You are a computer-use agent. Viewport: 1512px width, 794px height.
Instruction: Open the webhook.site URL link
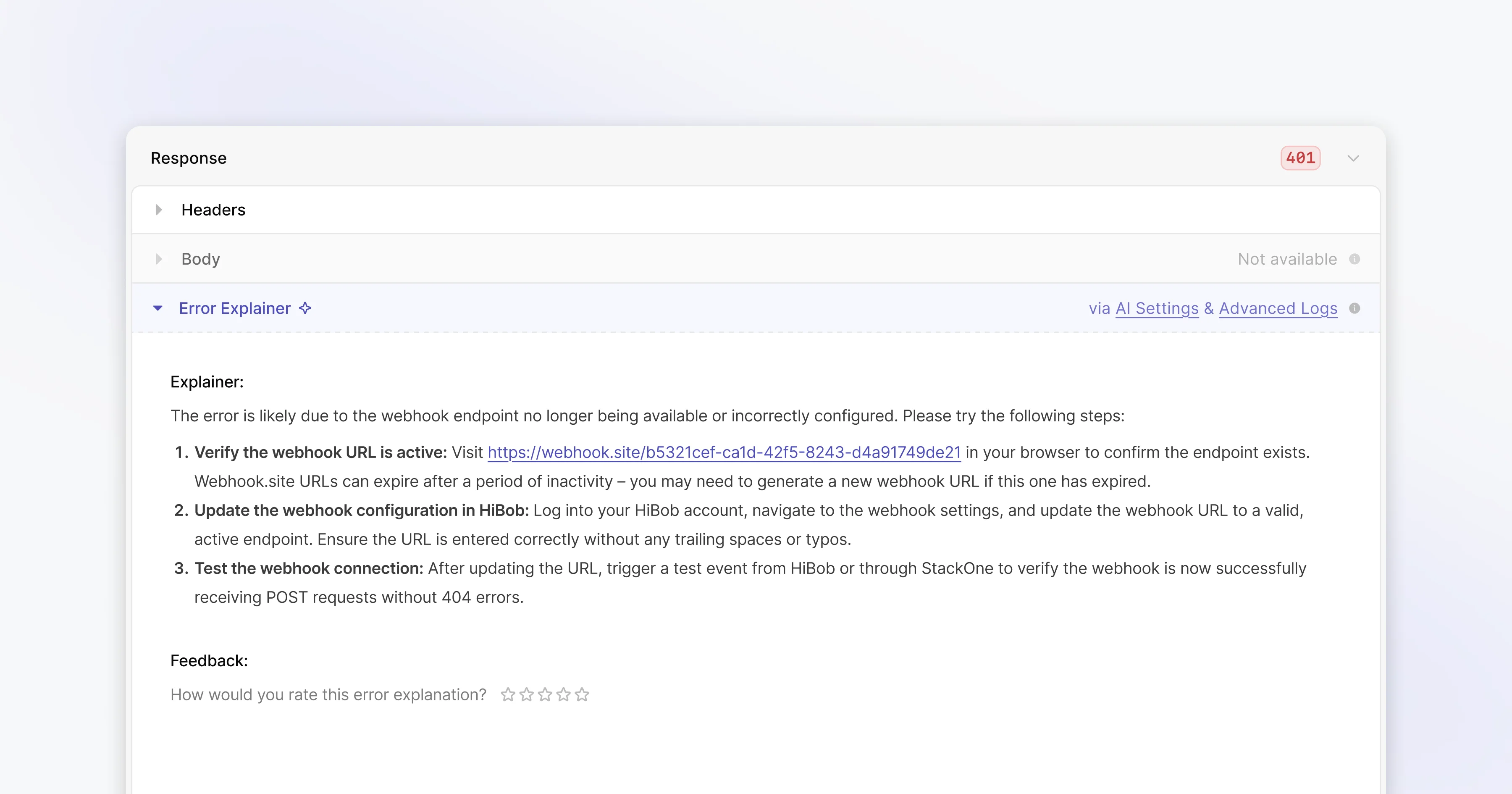coord(724,452)
